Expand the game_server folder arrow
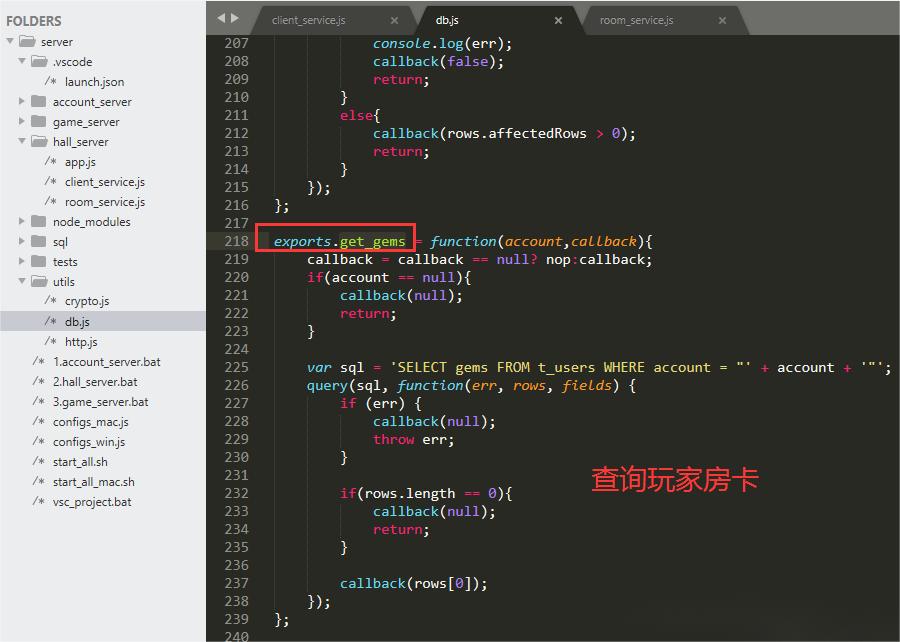Viewport: 900px width, 642px height. [22, 121]
